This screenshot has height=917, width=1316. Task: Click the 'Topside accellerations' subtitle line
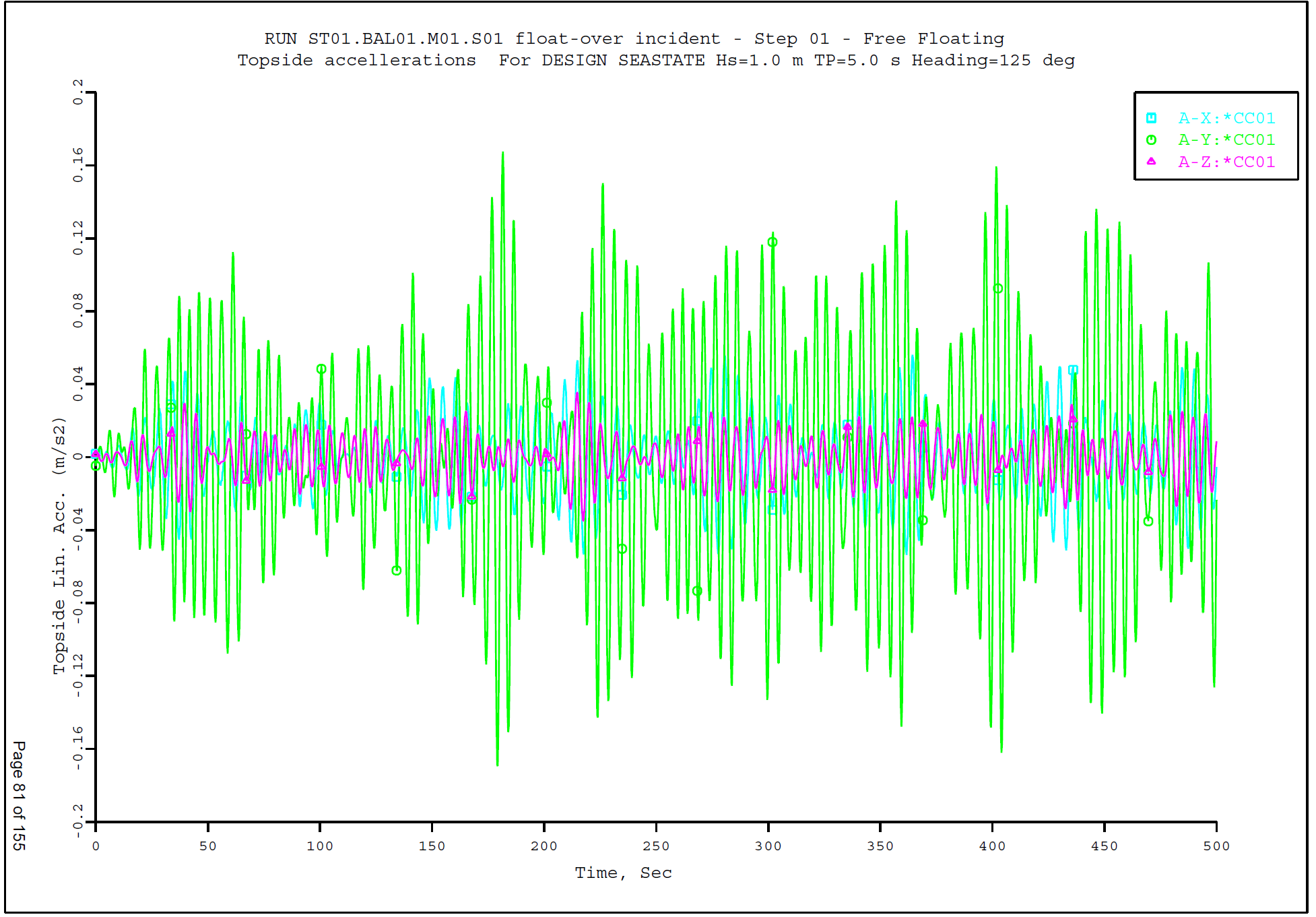click(x=655, y=61)
